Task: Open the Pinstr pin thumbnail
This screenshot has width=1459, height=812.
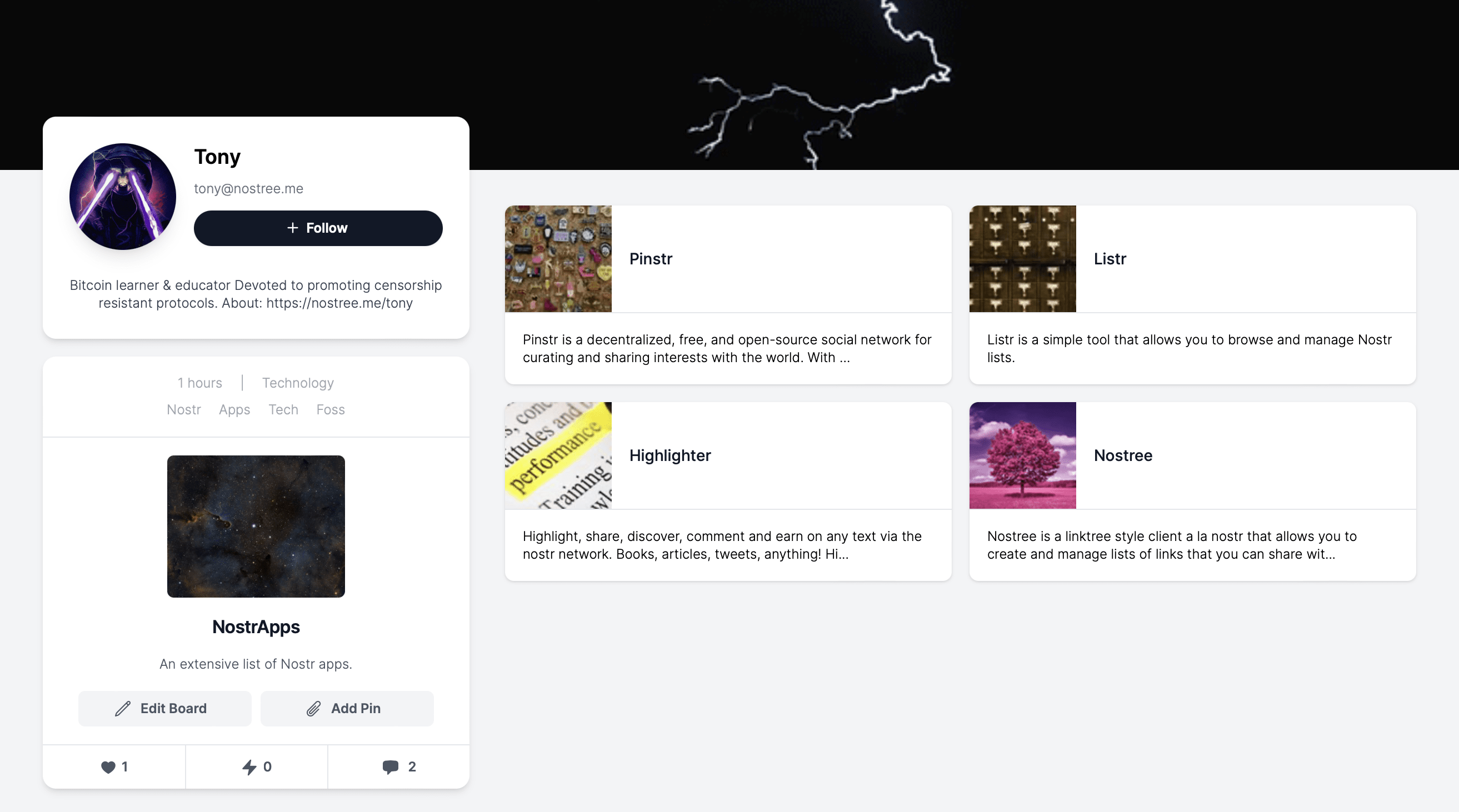Action: (x=558, y=259)
